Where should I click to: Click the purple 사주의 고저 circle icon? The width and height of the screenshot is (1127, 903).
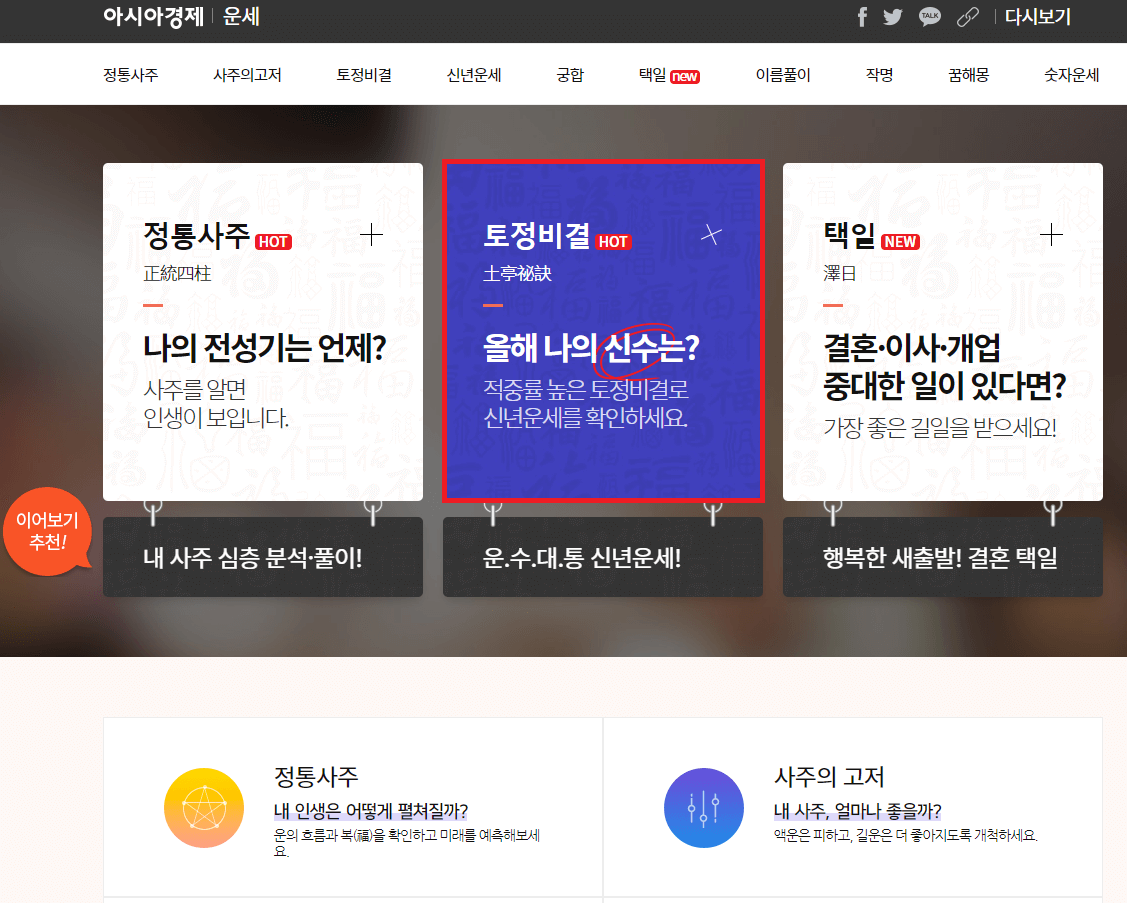[x=704, y=808]
